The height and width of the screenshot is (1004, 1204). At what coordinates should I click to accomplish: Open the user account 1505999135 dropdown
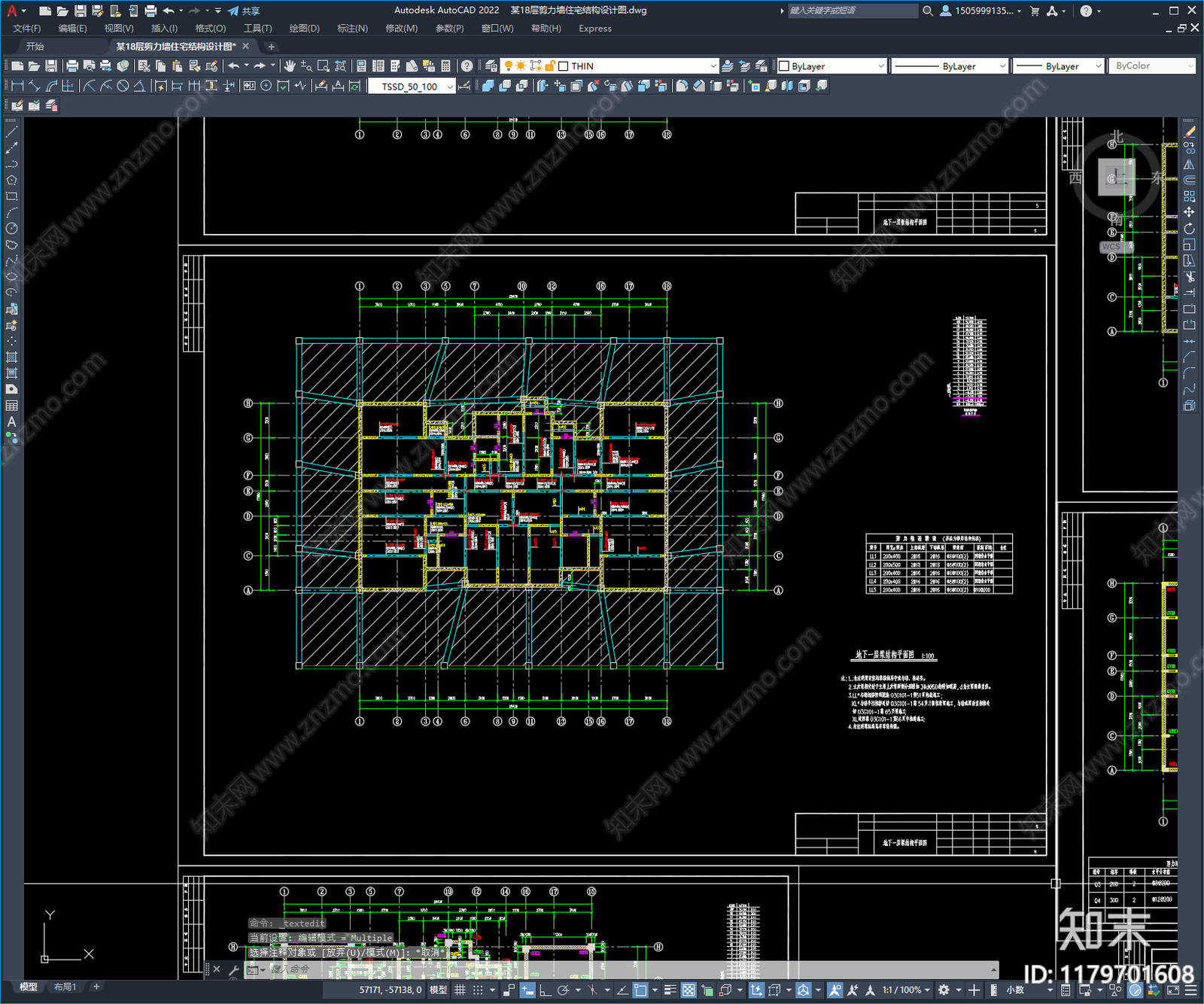981,11
